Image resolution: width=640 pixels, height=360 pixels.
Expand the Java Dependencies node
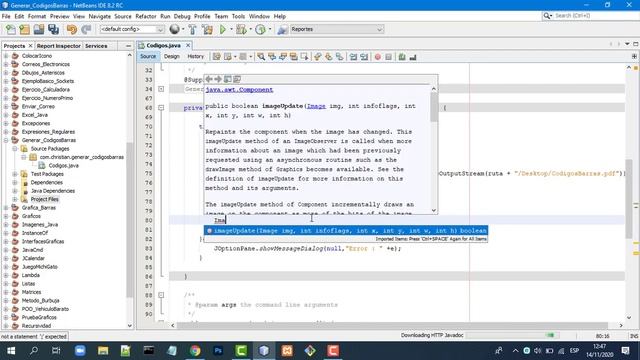[14, 191]
